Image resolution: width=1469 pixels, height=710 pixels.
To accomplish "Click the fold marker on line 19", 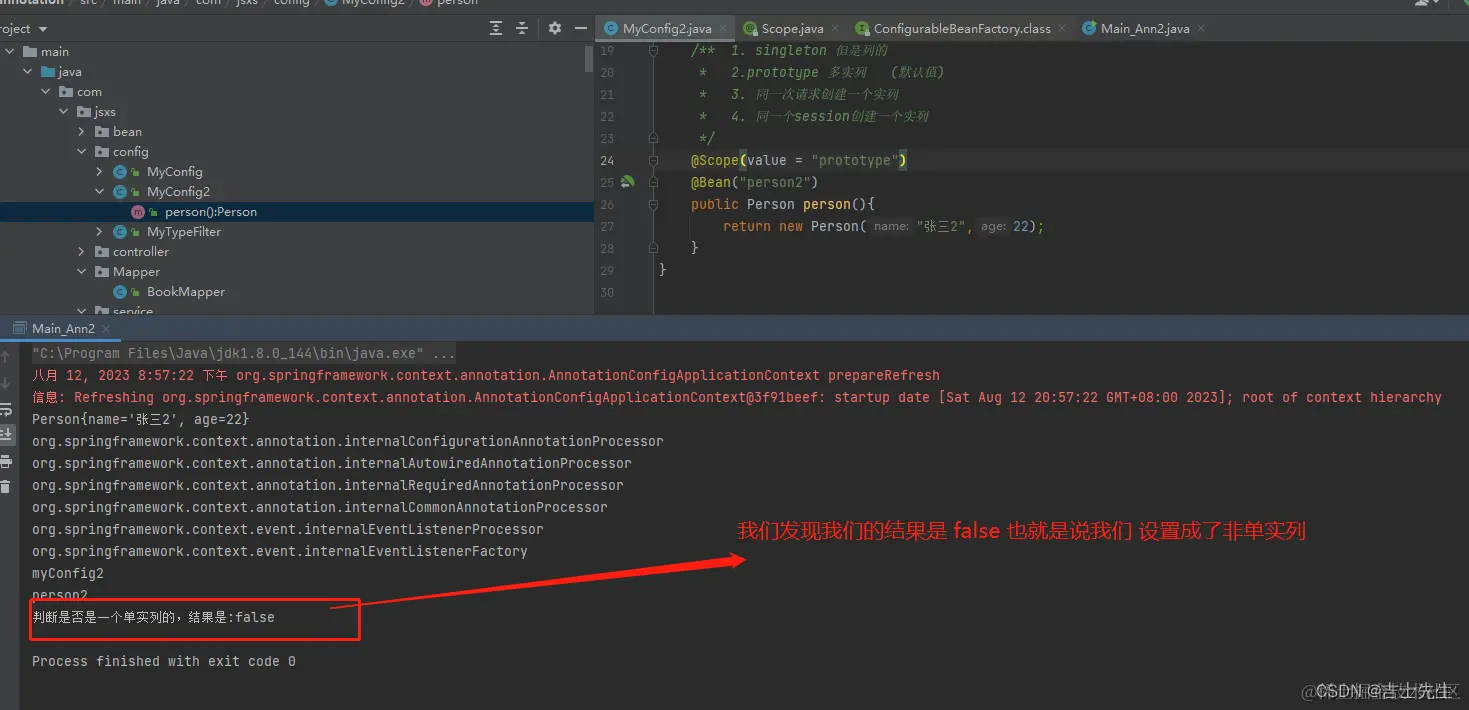I will pyautogui.click(x=653, y=50).
